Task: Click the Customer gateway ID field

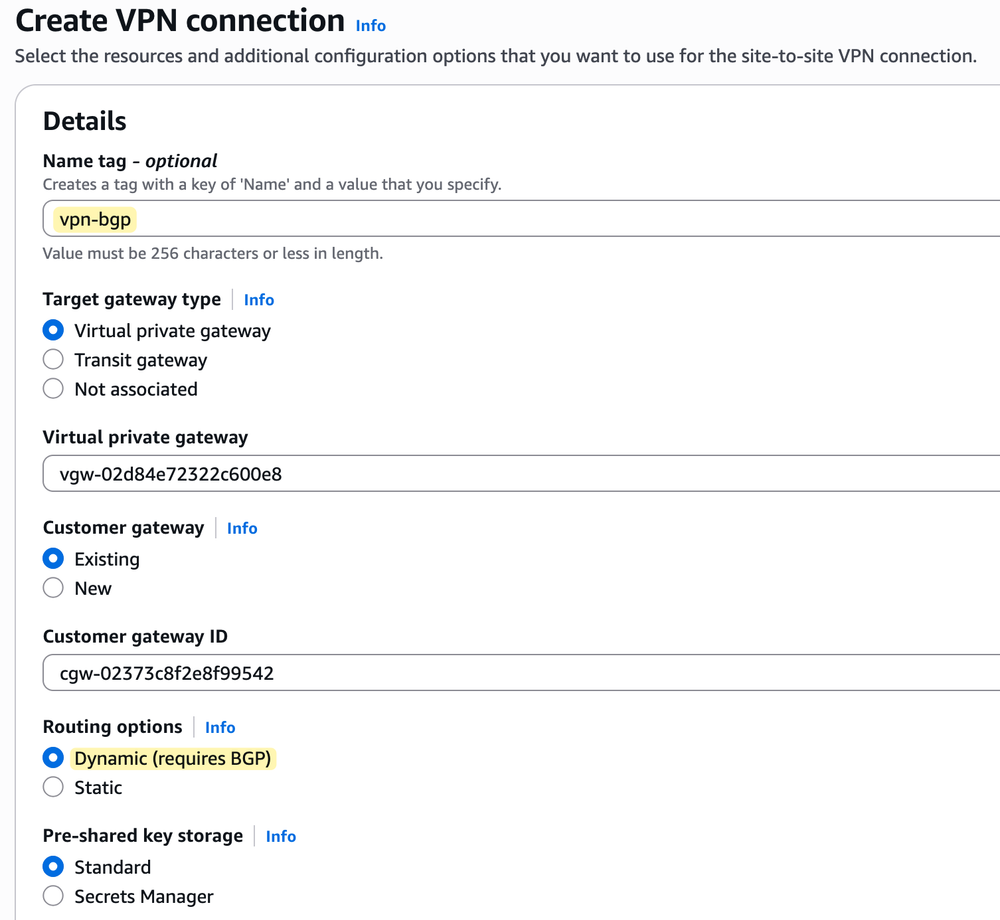Action: tap(400, 672)
